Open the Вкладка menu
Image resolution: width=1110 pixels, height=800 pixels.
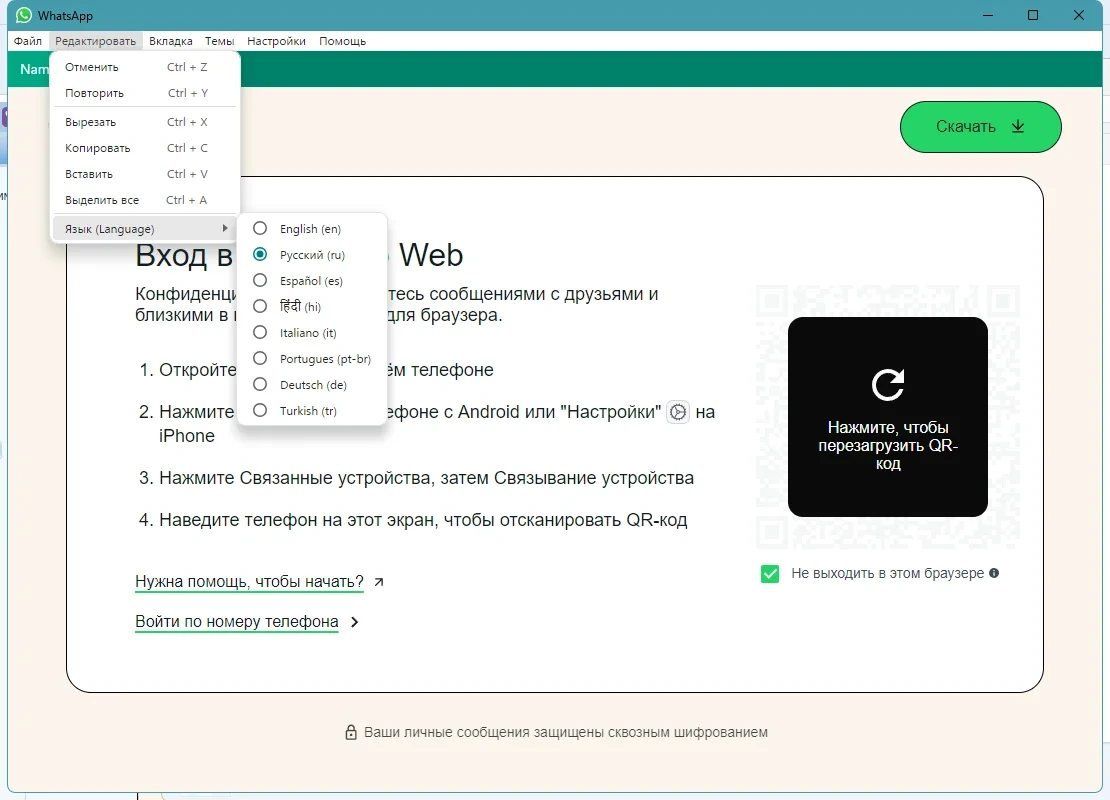171,41
